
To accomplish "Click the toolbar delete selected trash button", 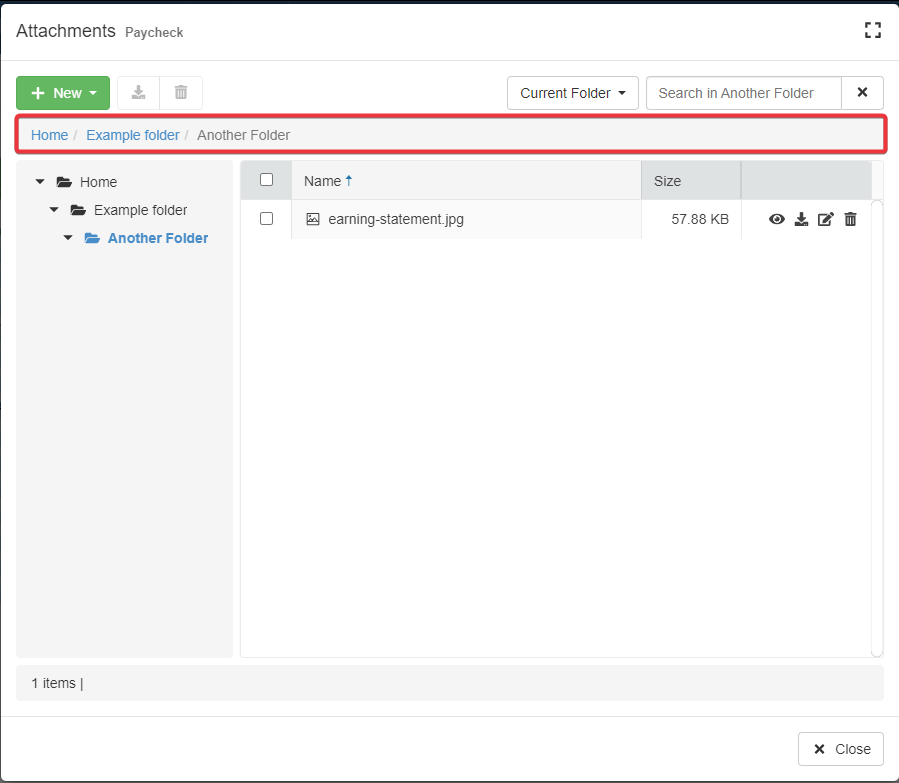I will coord(181,93).
